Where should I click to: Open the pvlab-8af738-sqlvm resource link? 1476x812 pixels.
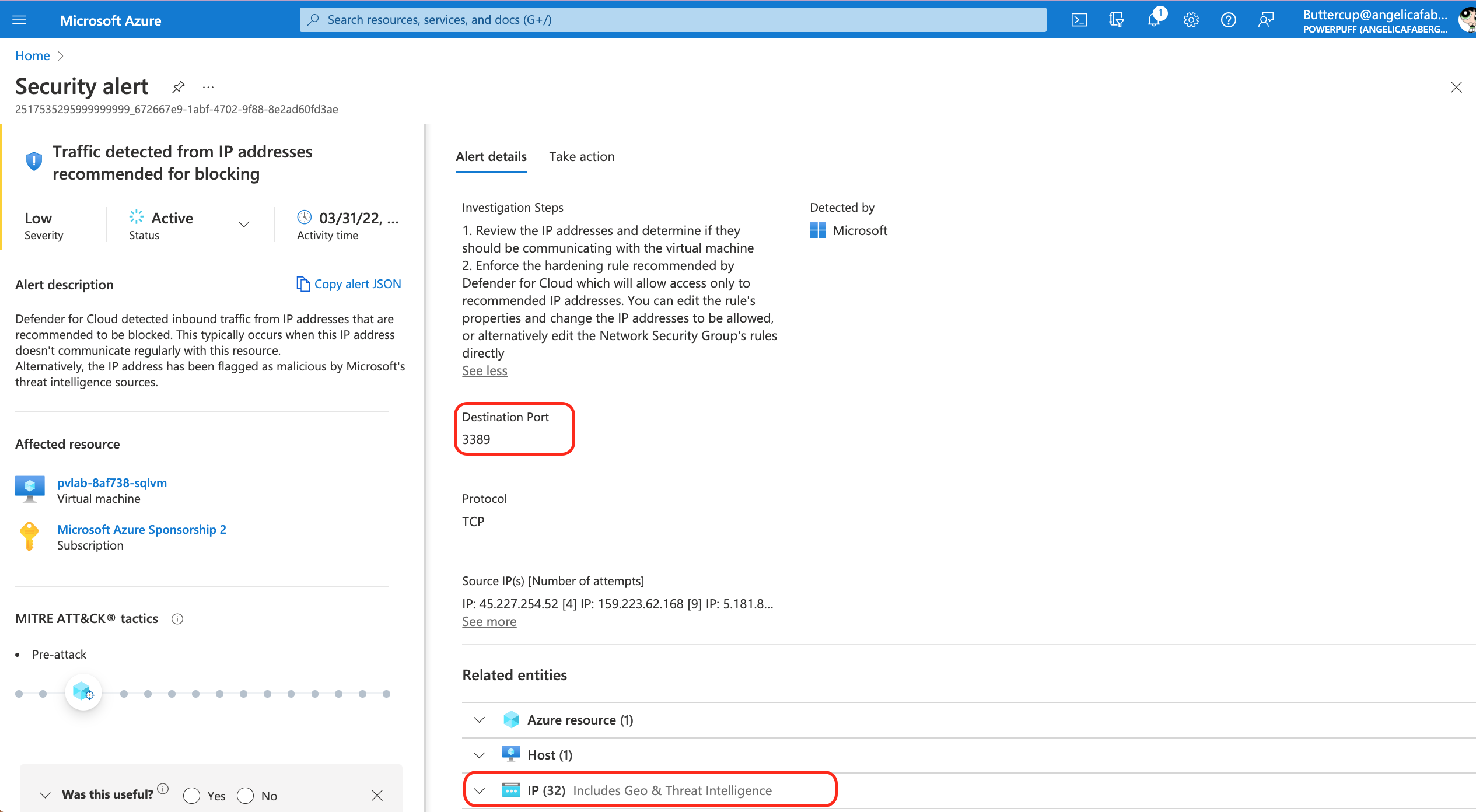(112, 483)
